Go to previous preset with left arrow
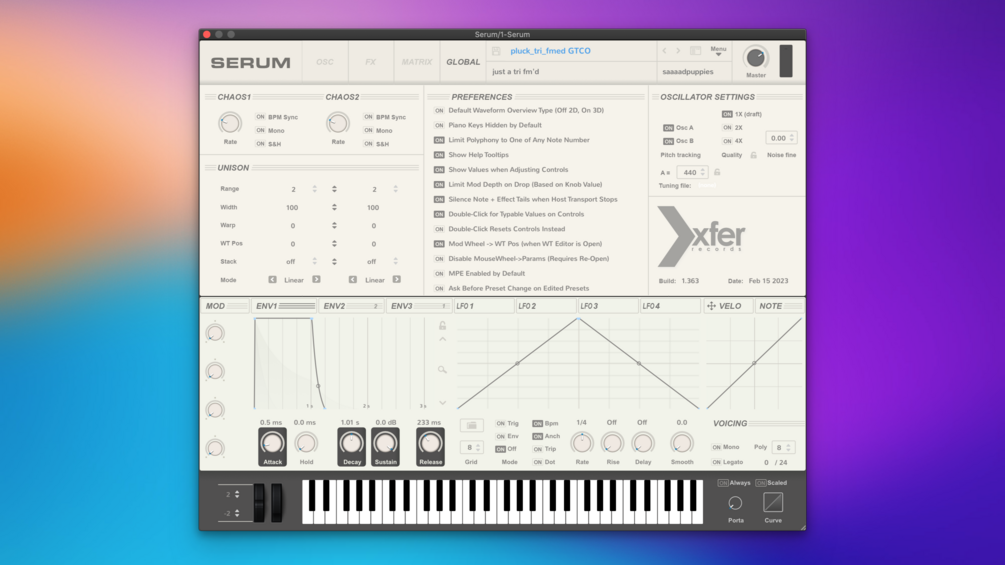This screenshot has width=1005, height=565. (665, 51)
